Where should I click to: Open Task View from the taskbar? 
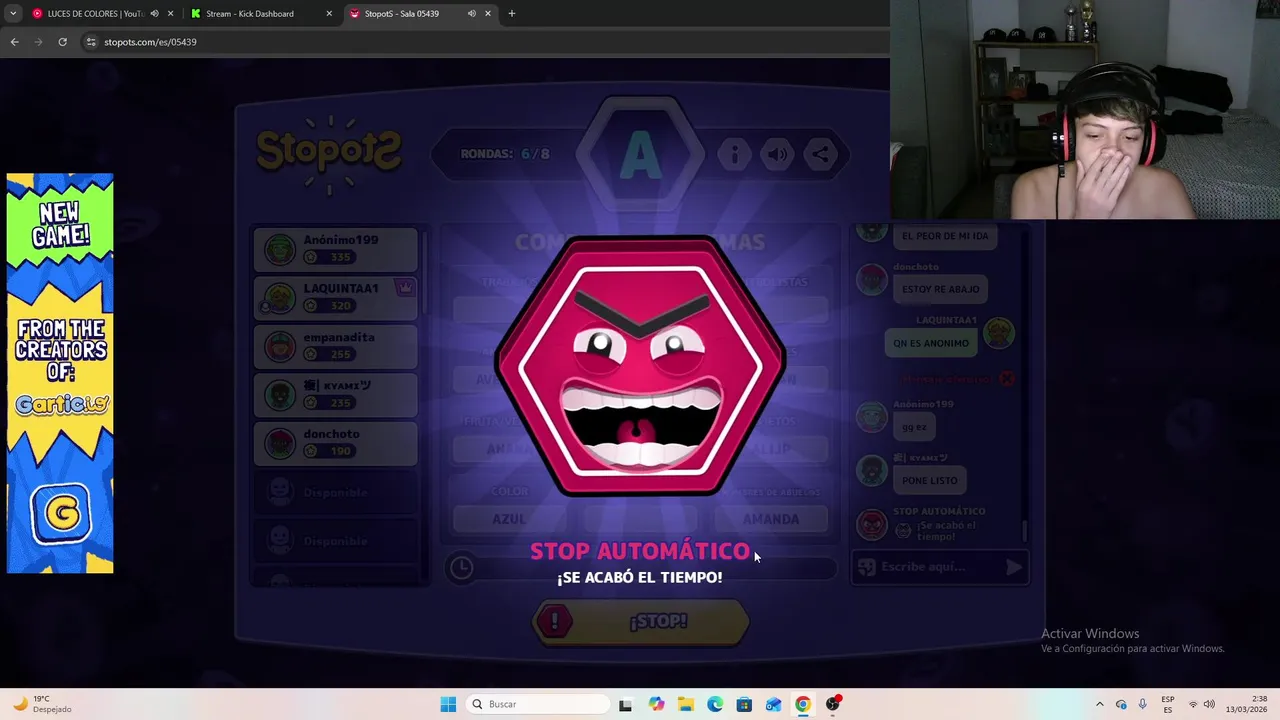625,704
